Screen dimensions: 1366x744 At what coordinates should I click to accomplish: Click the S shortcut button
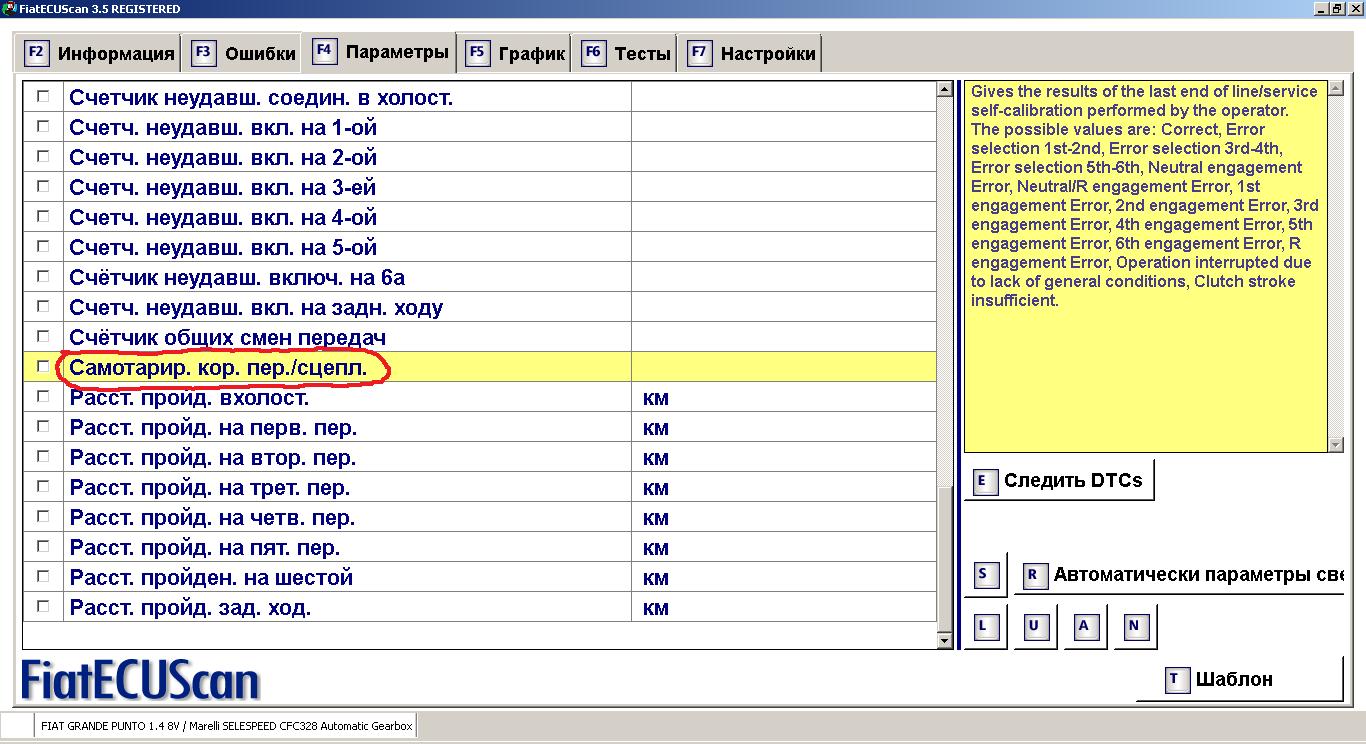(x=983, y=574)
